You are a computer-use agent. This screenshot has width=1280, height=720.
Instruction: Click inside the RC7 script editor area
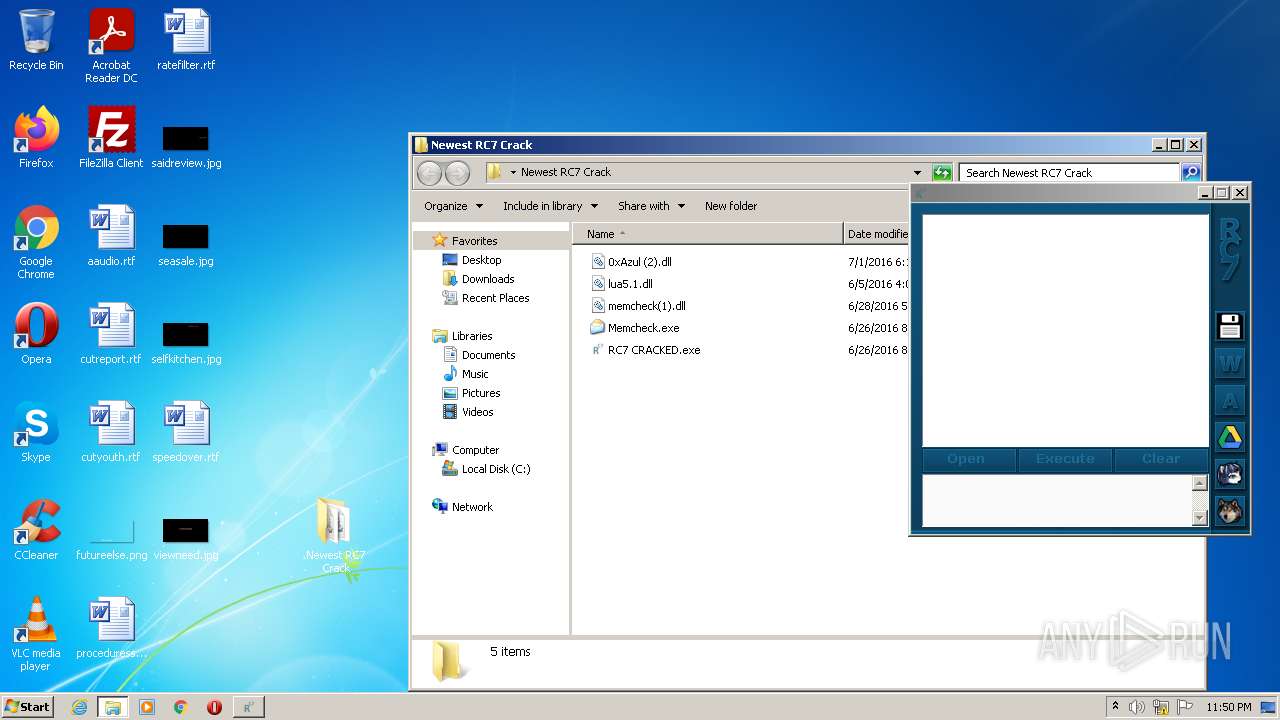click(x=1065, y=330)
